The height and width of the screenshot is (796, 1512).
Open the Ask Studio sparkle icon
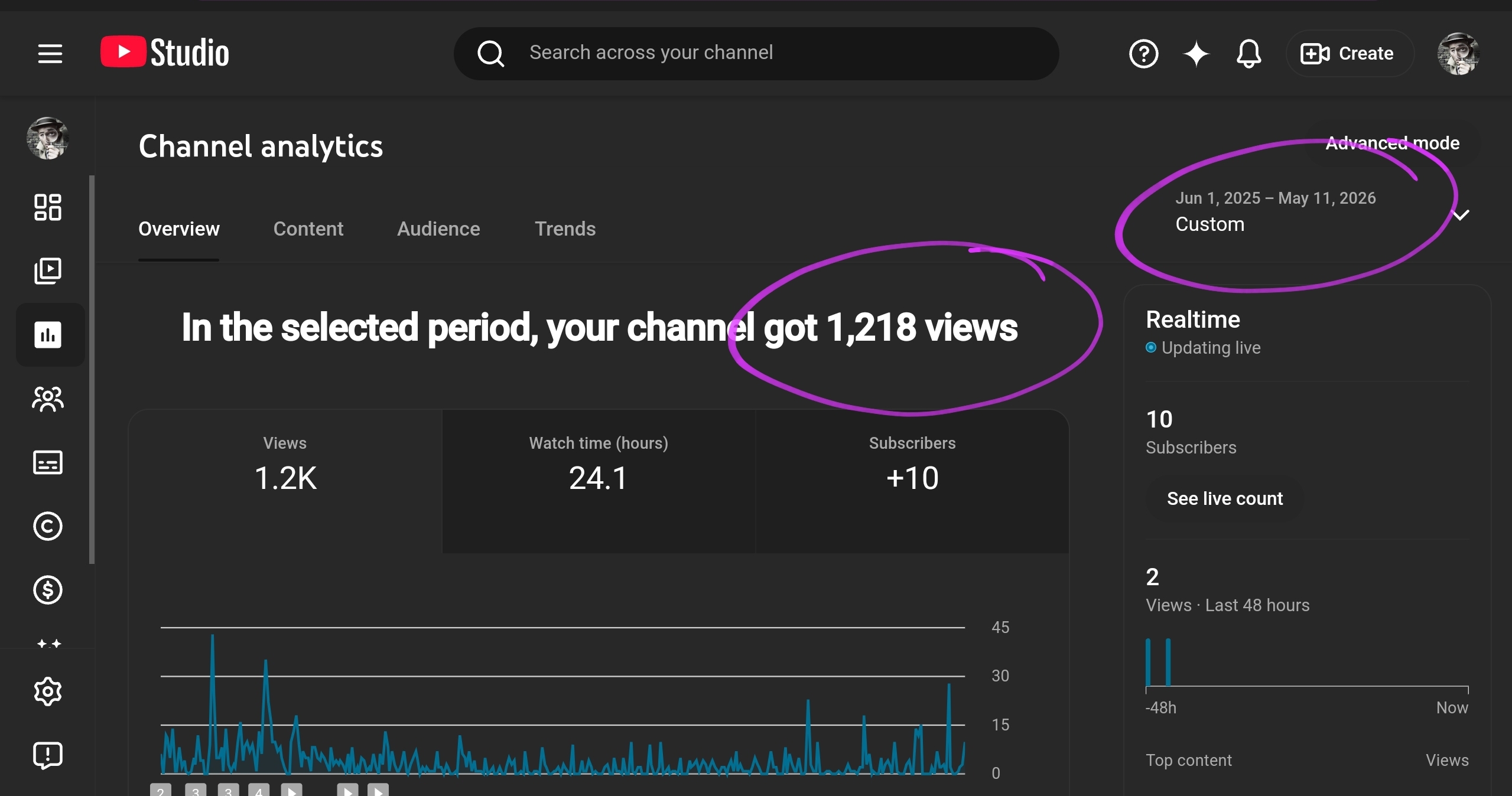(x=1196, y=54)
